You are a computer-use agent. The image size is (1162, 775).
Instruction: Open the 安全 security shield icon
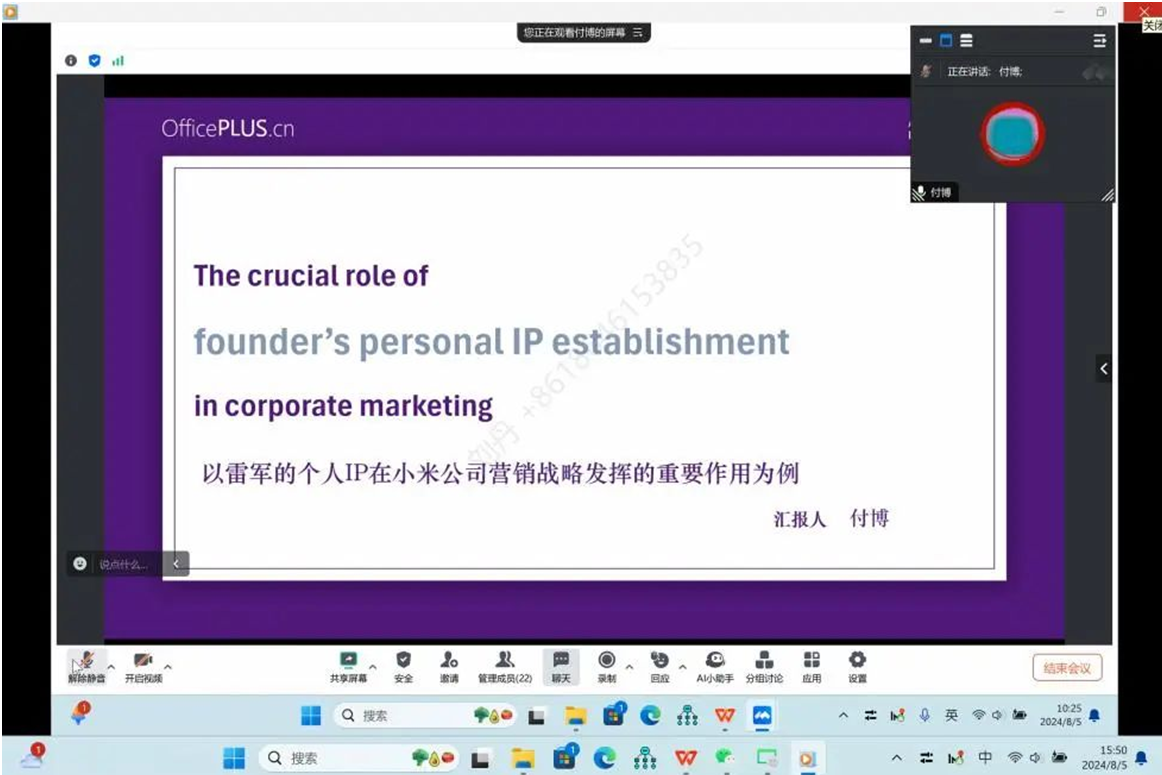point(403,663)
